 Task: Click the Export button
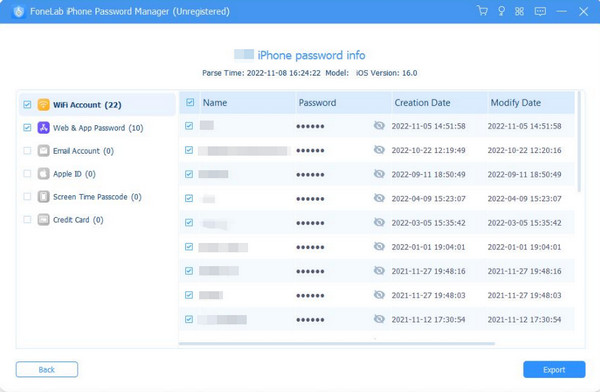coord(554,369)
